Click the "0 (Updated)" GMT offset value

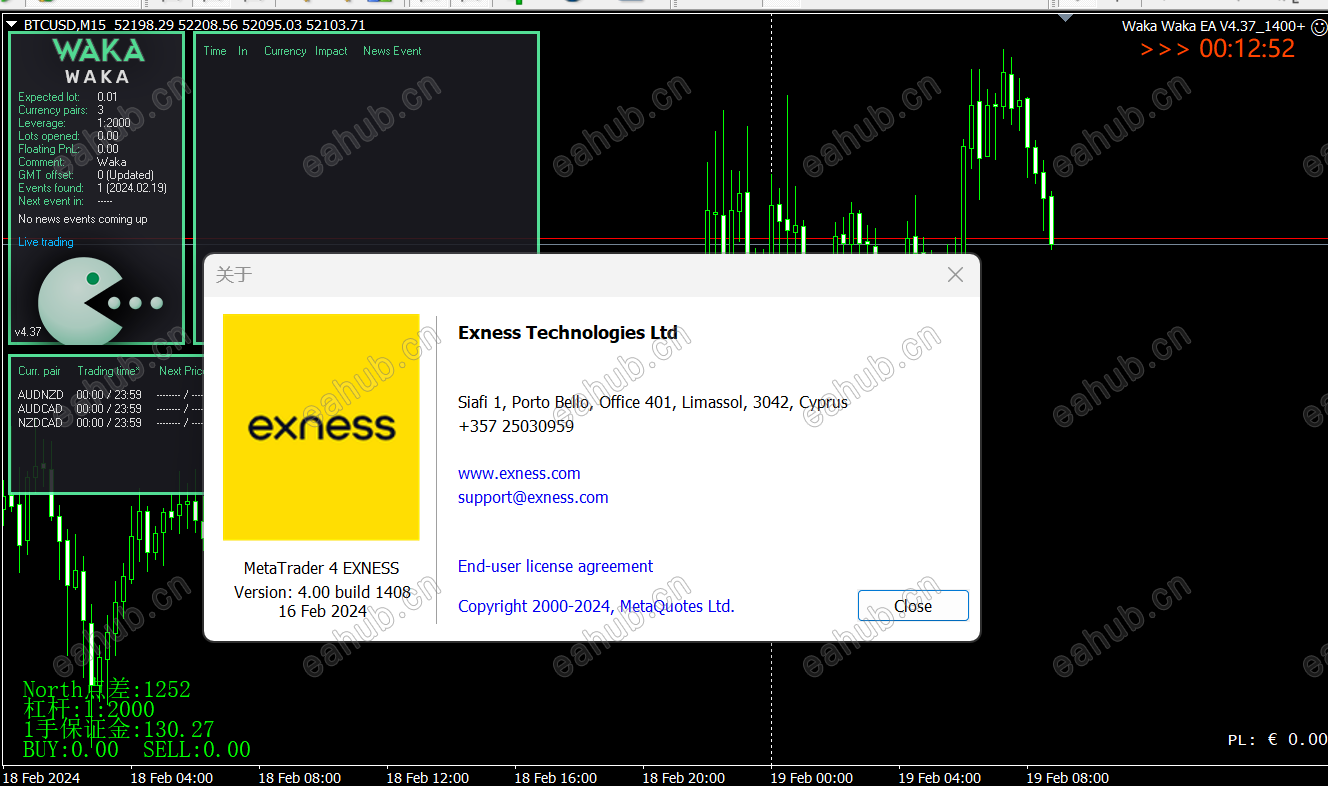click(126, 175)
